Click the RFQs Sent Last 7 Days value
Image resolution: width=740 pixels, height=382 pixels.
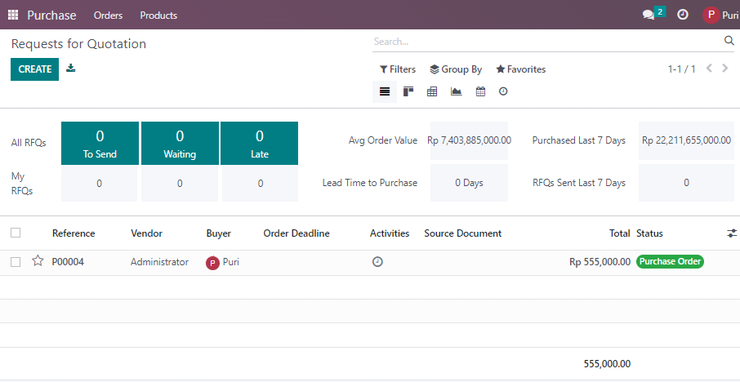686,183
